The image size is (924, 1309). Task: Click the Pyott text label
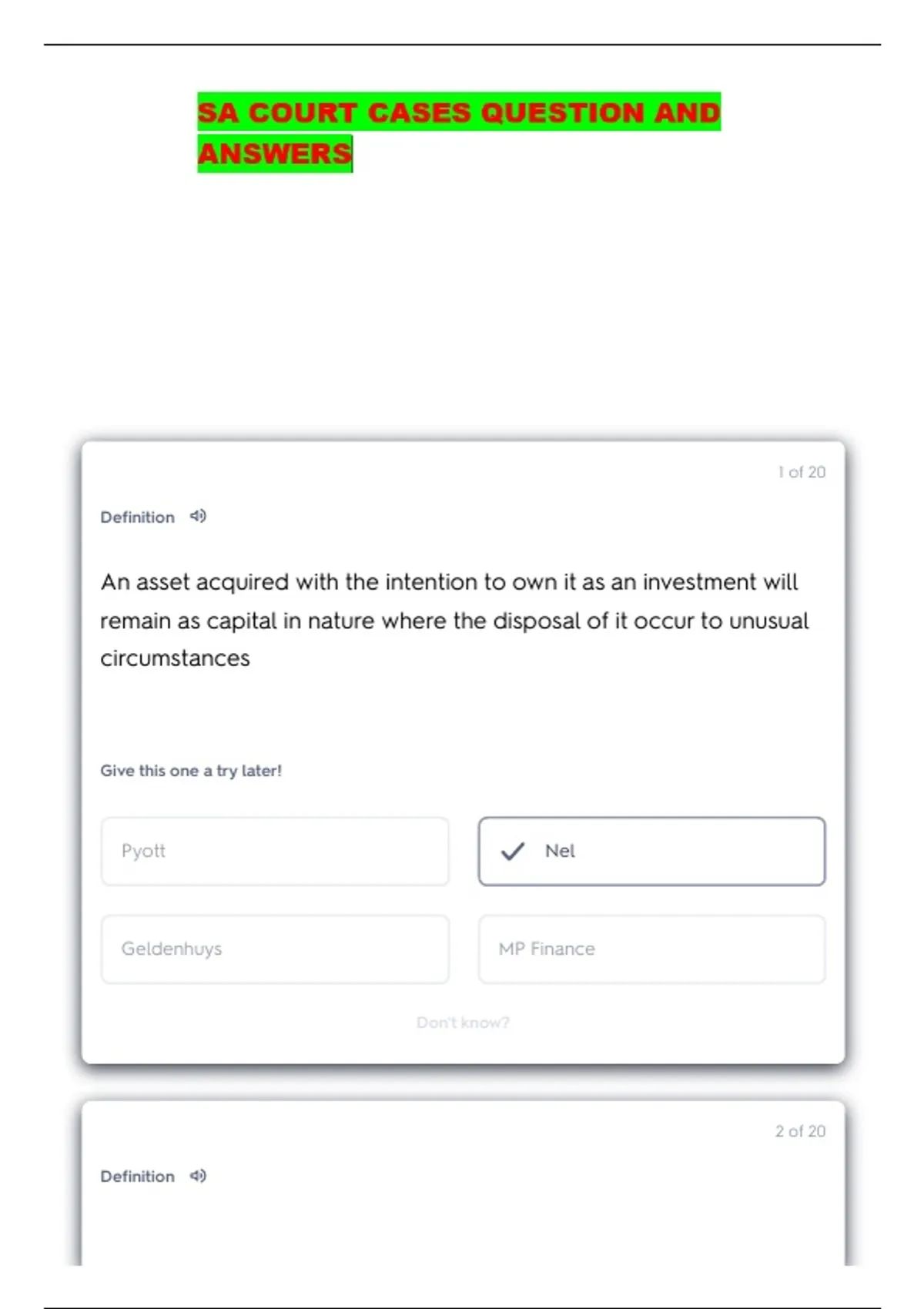click(143, 851)
